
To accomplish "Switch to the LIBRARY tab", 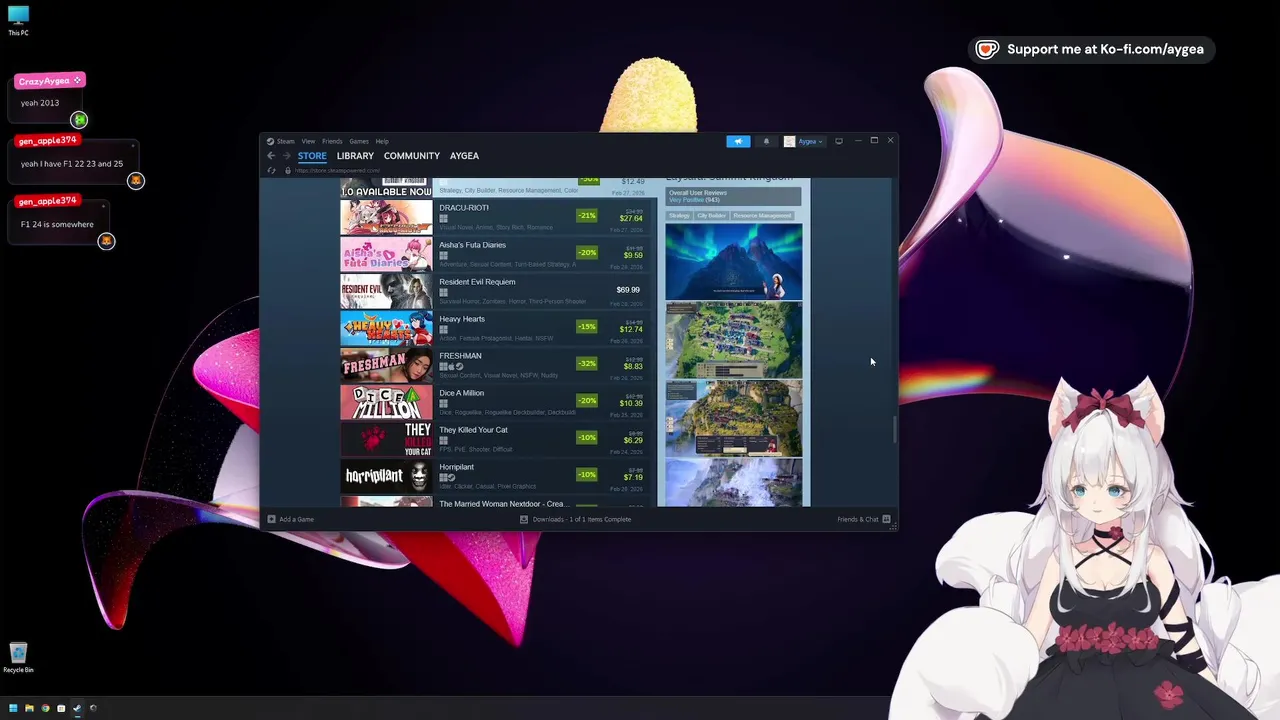I will (x=355, y=156).
